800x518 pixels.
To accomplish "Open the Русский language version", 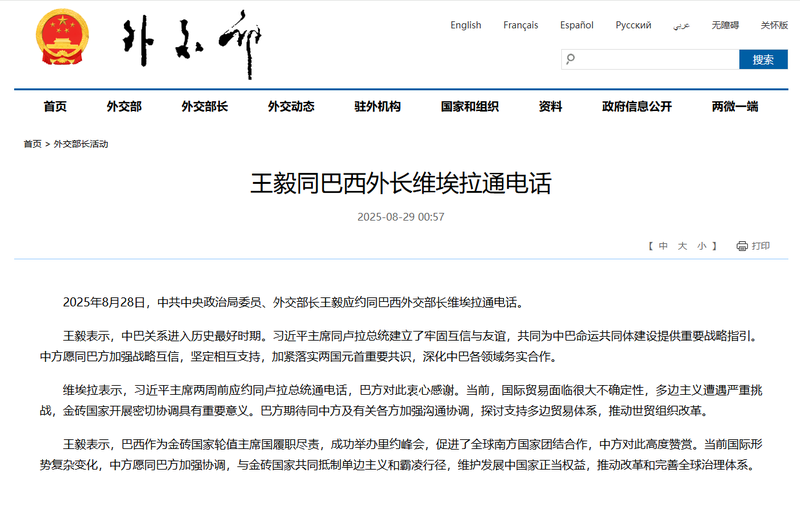I will (633, 25).
